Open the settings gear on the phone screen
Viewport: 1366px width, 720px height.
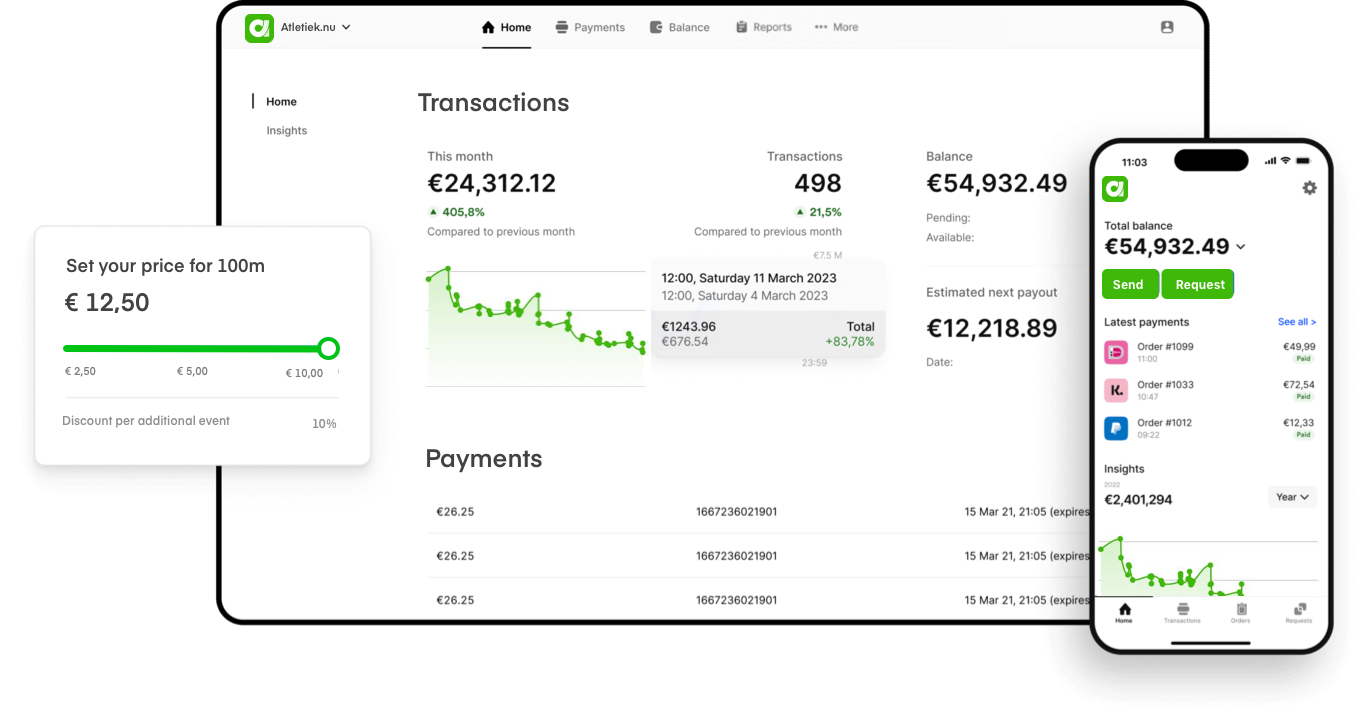click(1310, 187)
